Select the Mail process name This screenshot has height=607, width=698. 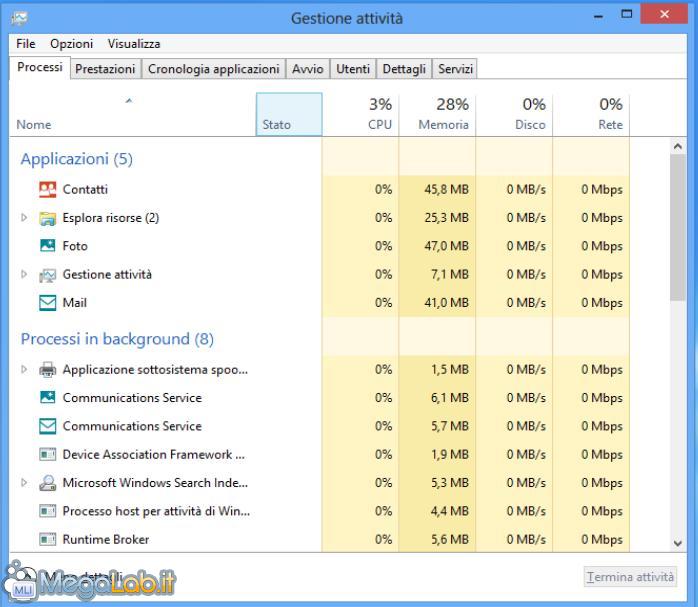74,303
